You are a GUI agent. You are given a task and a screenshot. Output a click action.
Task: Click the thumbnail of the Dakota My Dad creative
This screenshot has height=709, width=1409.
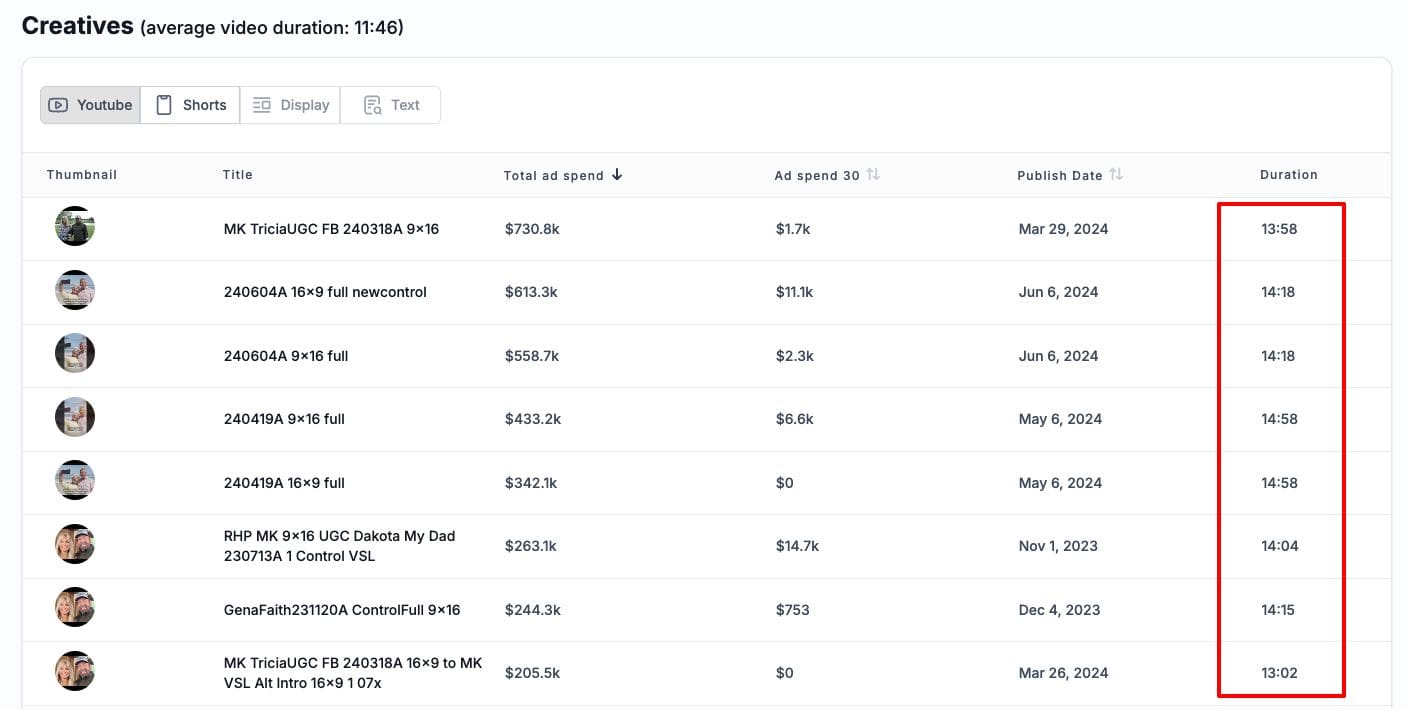pos(75,544)
